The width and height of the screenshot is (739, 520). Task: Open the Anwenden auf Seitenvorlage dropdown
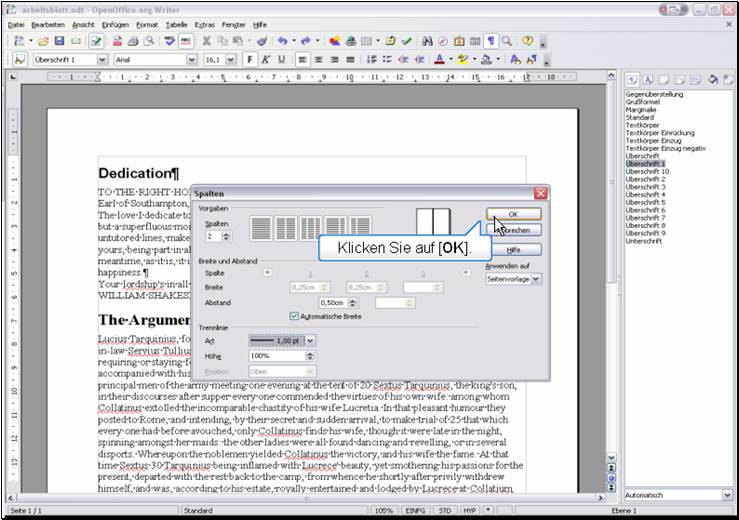tap(536, 279)
